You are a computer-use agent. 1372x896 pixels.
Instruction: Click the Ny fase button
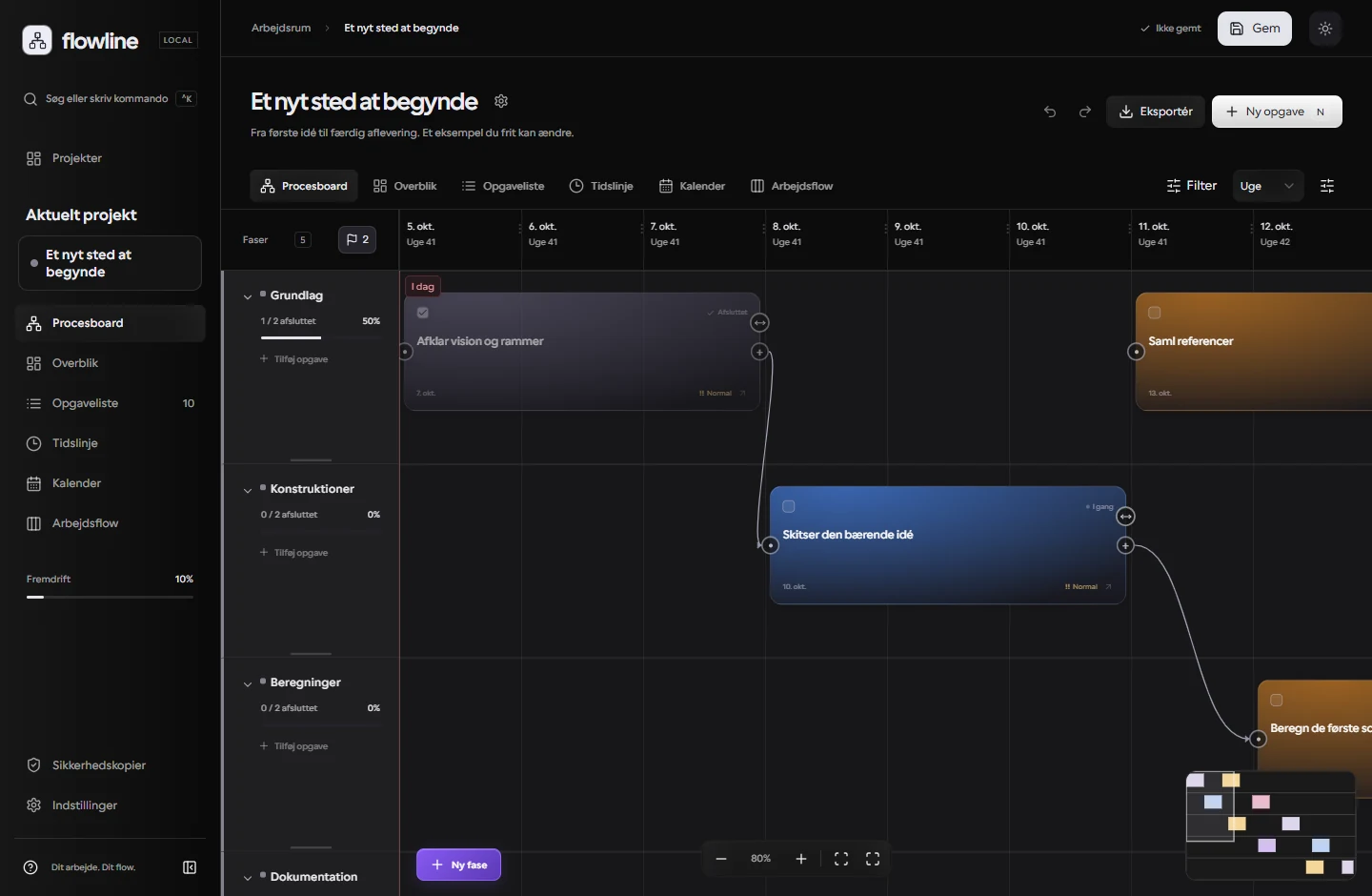[x=458, y=865]
